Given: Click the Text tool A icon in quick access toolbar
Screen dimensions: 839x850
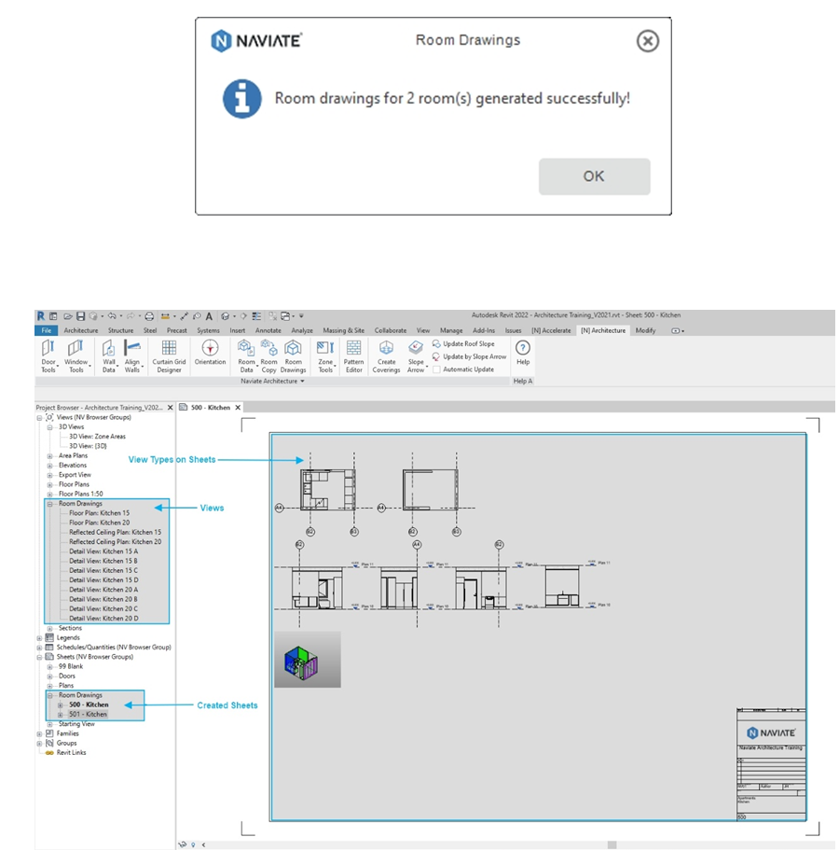Looking at the screenshot, I should [x=209, y=316].
